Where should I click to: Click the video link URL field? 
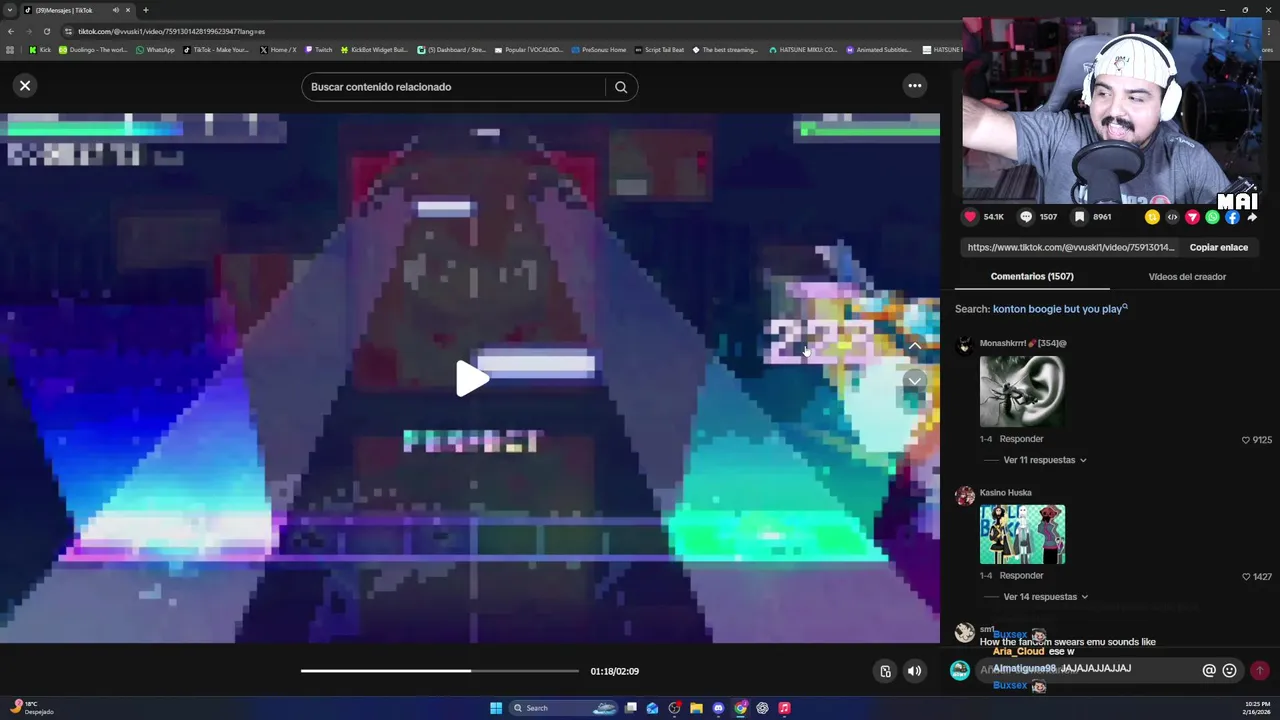(1070, 247)
